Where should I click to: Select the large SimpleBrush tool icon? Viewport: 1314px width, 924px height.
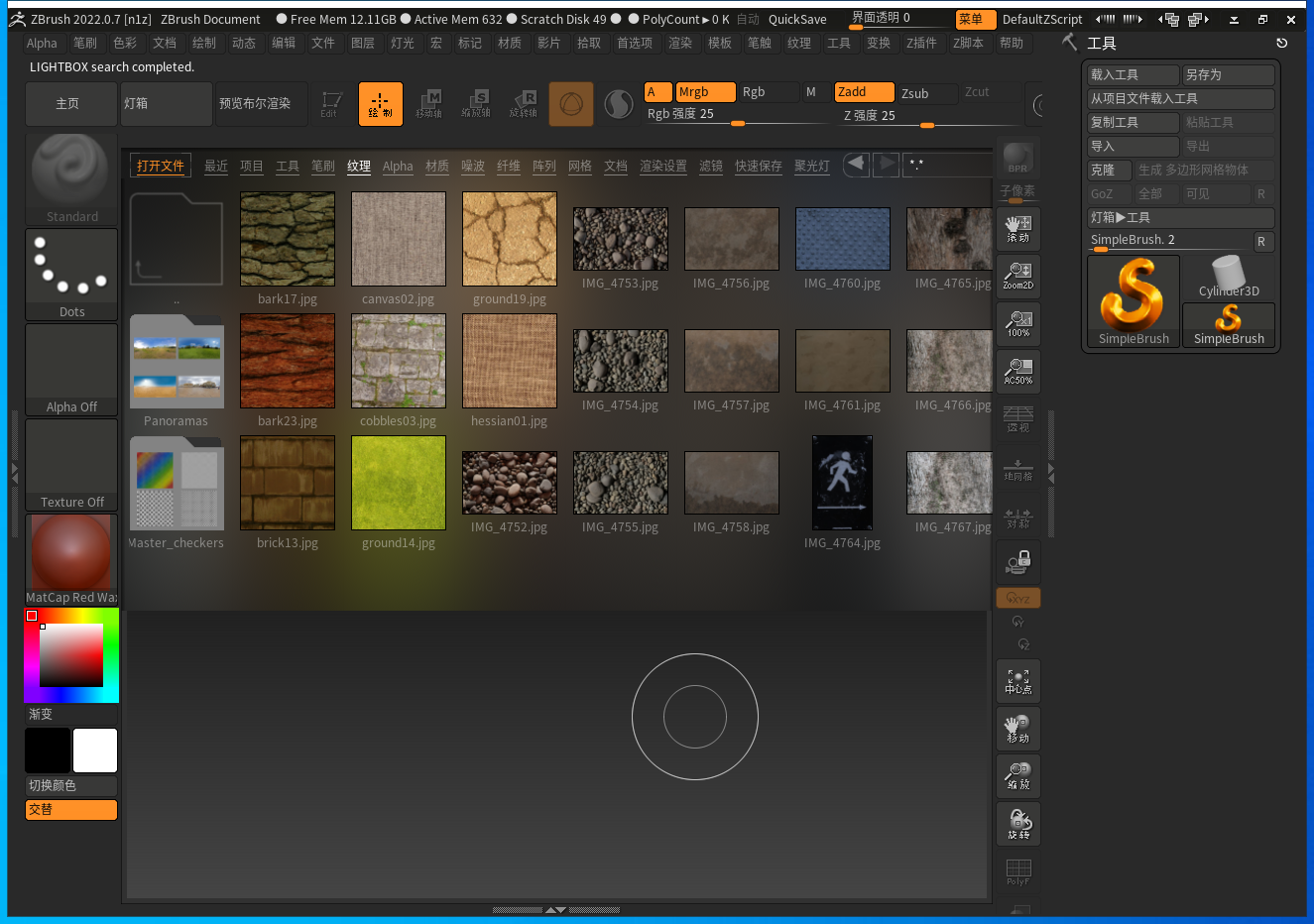(x=1134, y=301)
